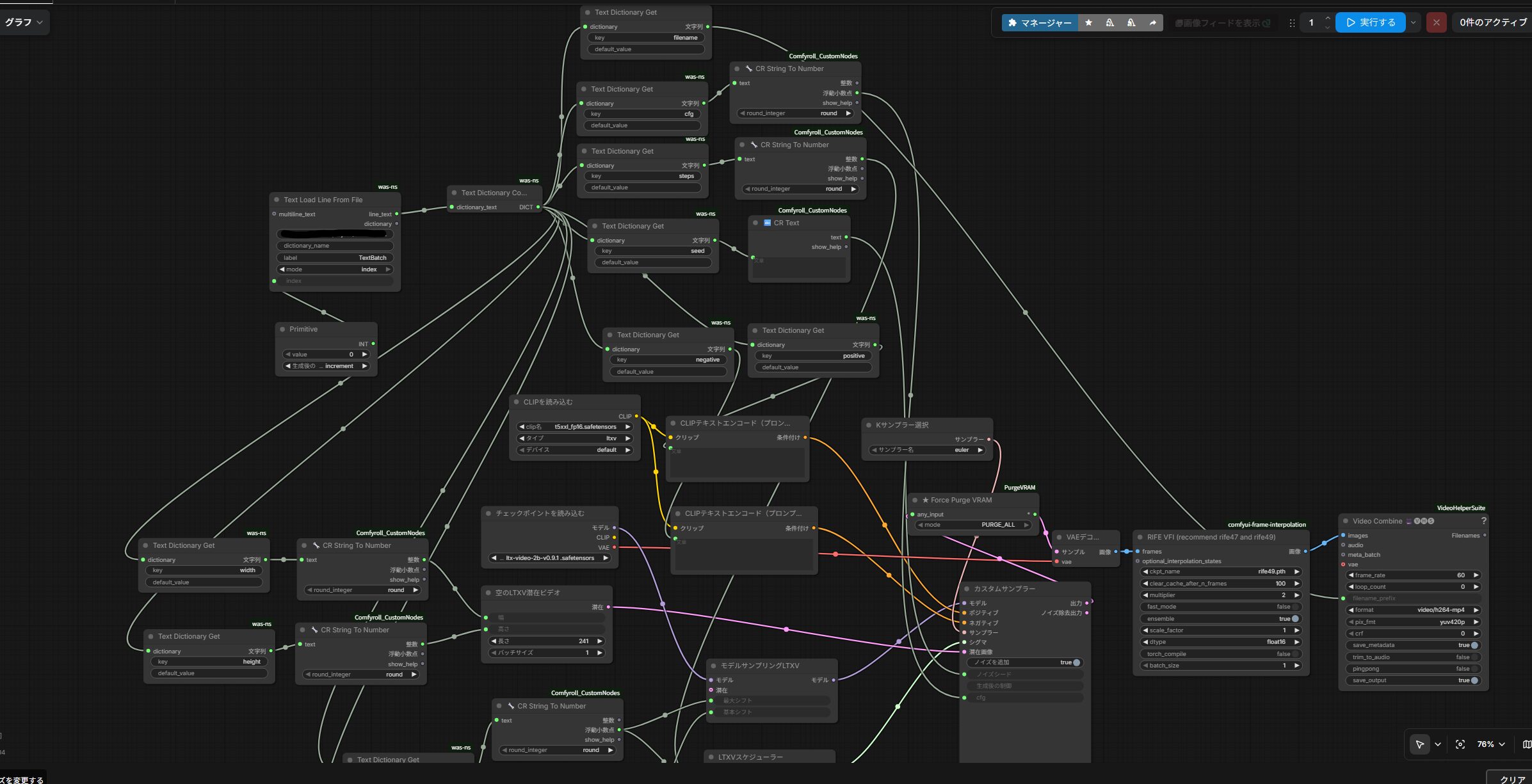Open the 76% zoom level dropdown
The width and height of the screenshot is (1532, 784).
click(1490, 744)
